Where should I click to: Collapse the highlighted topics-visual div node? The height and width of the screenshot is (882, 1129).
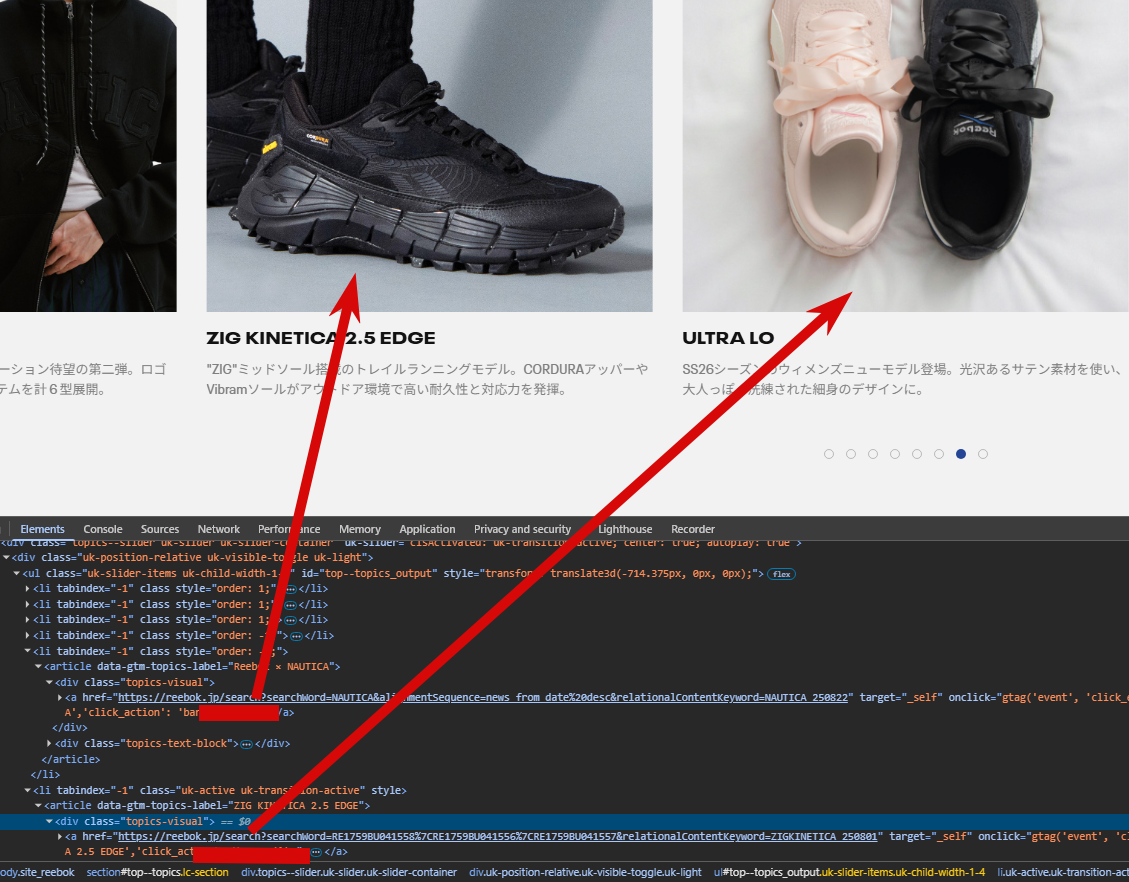tap(50, 822)
